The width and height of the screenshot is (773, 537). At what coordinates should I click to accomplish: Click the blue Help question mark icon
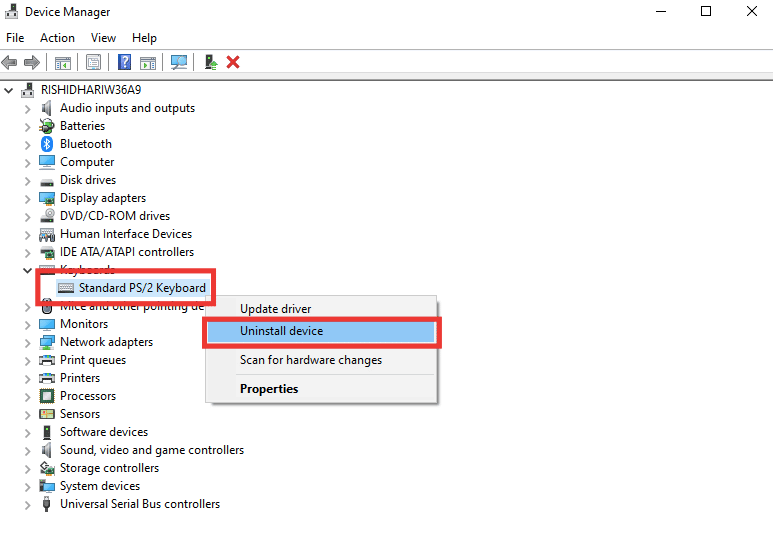point(124,62)
